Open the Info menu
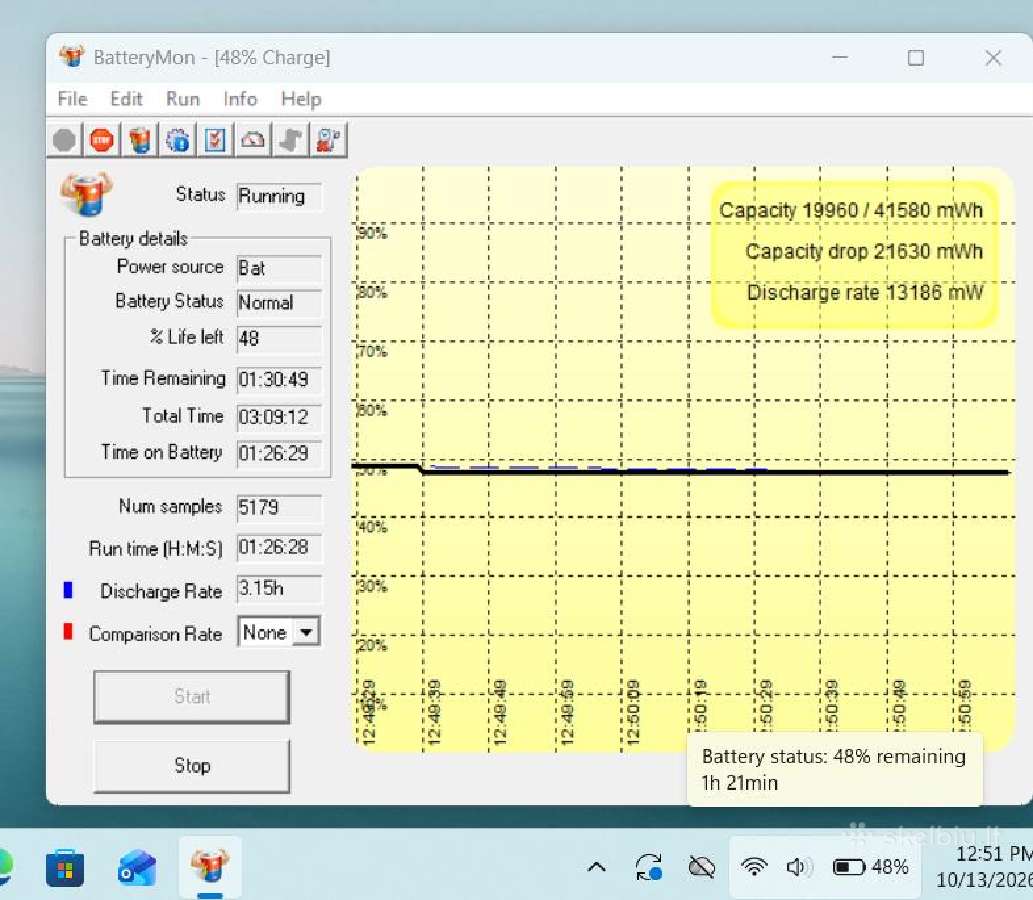Screen dimensions: 1033x900 (240, 99)
